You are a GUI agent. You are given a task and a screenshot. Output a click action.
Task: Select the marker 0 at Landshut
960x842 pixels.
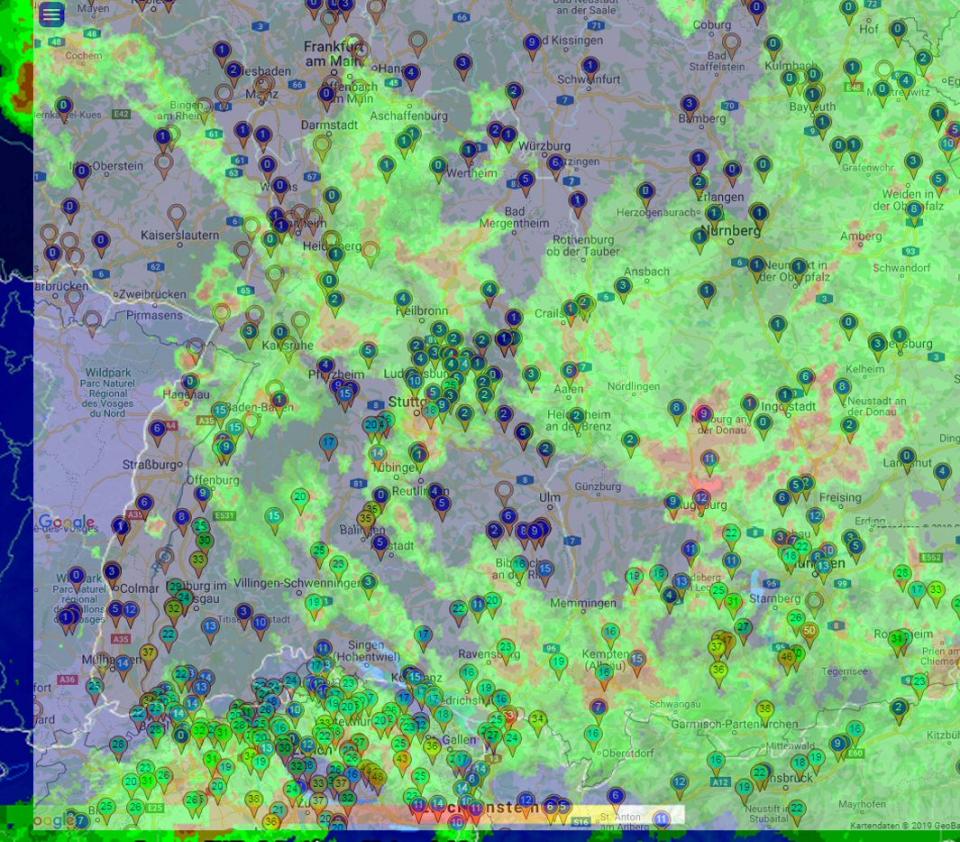907,457
